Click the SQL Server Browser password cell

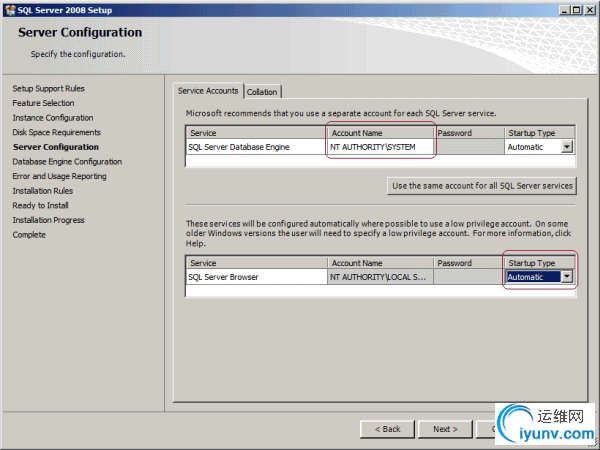click(x=469, y=277)
